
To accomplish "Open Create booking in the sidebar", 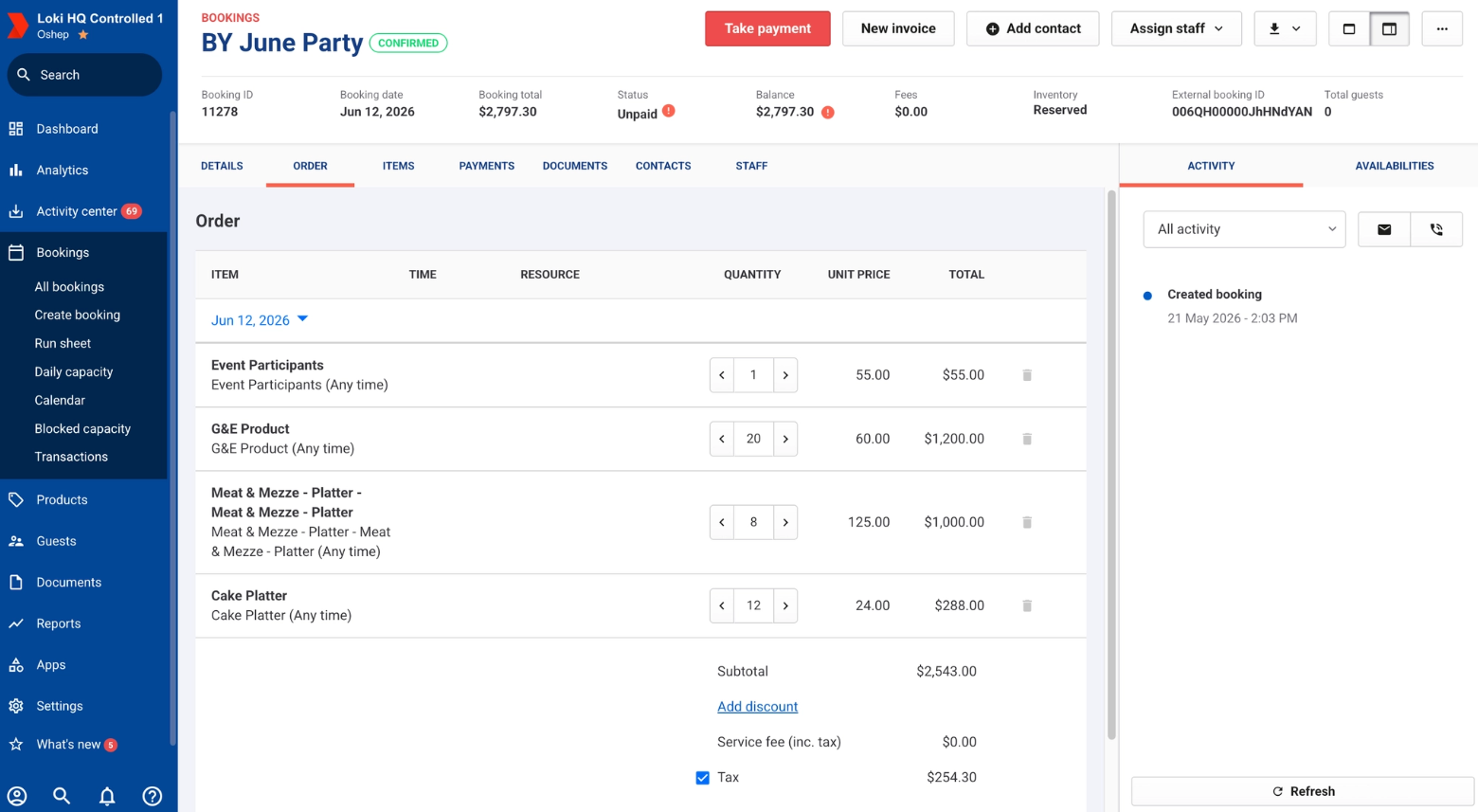I will point(78,316).
